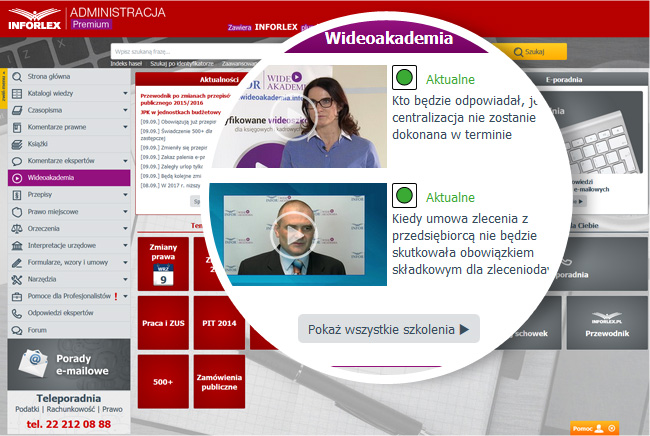The height and width of the screenshot is (436, 650).
Task: Click the Komentarze ekspertów speech bubble icon
Action: (17, 161)
